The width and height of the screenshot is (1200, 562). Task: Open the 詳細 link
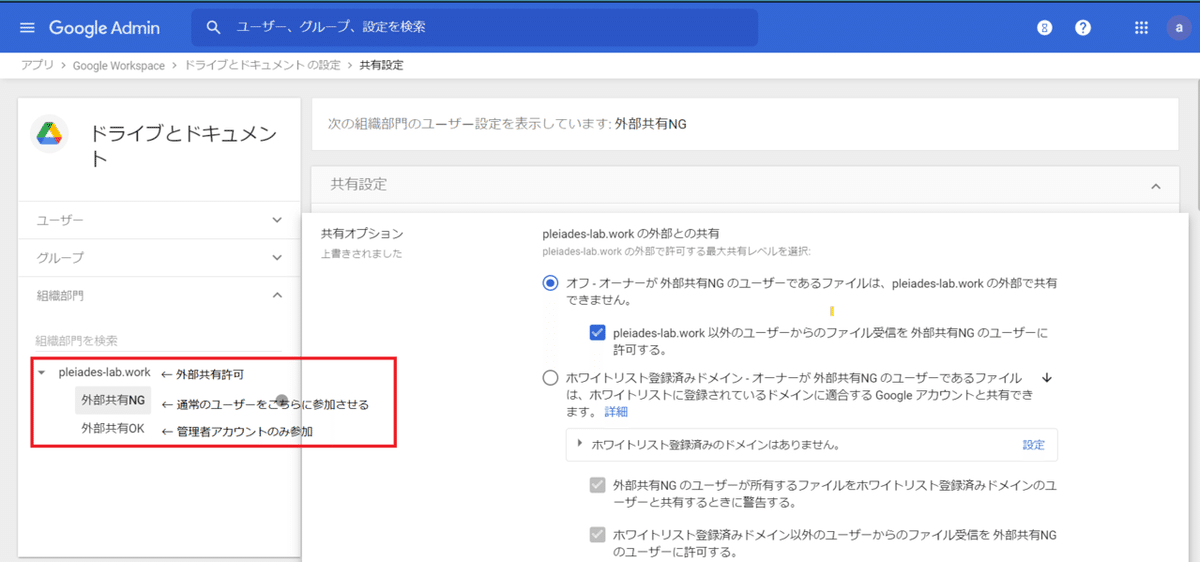pos(616,412)
